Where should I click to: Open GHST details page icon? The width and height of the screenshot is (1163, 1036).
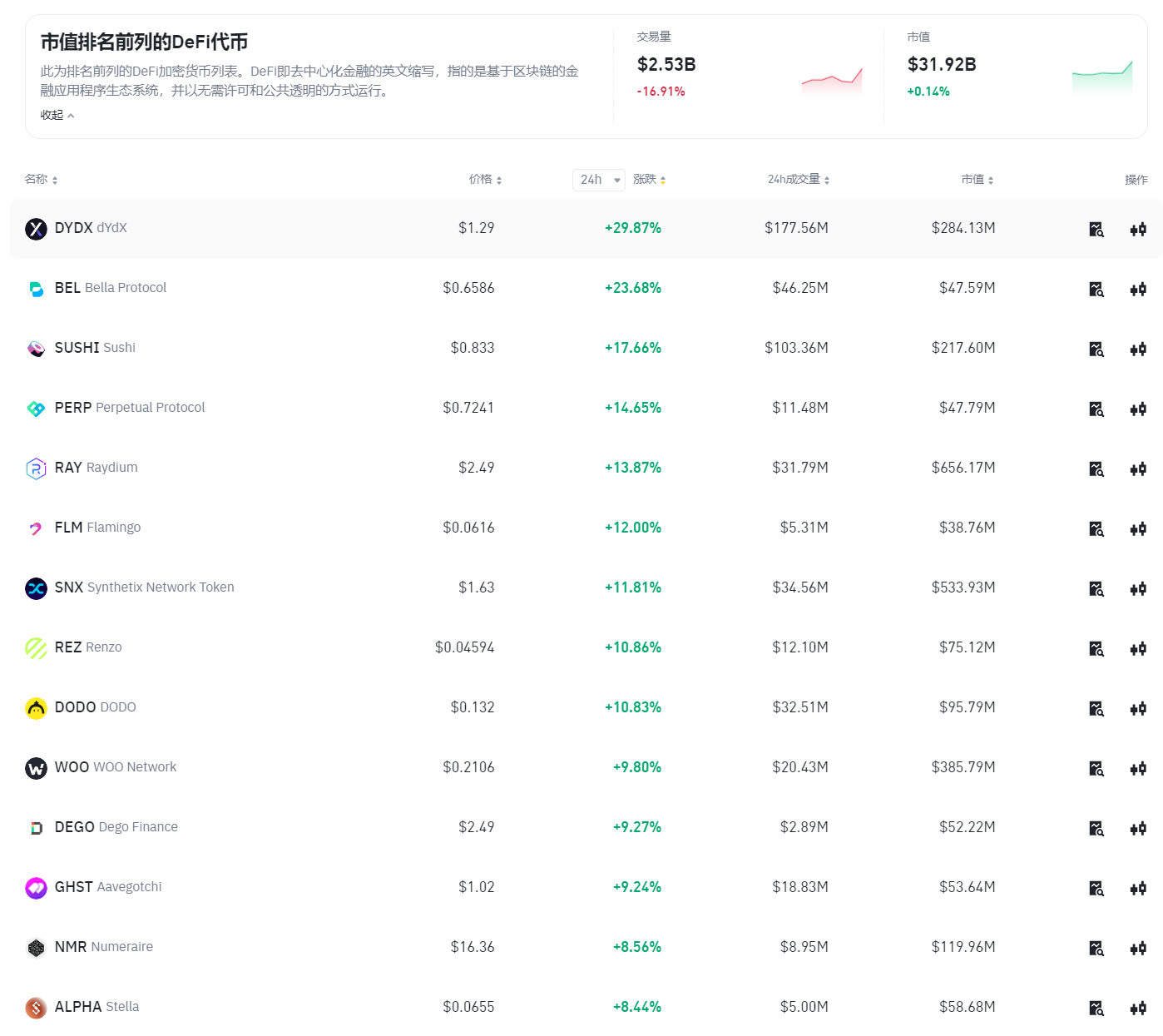click(1096, 888)
